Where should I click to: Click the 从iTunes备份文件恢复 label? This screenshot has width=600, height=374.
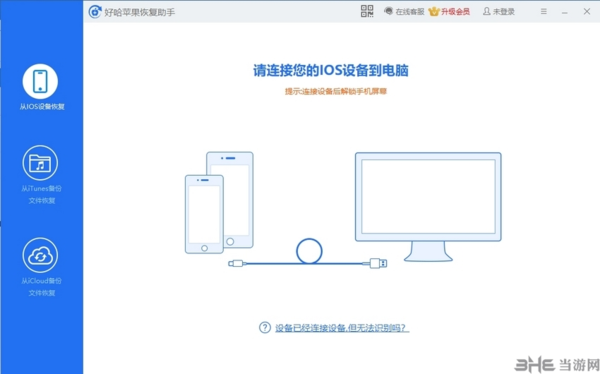[42, 194]
